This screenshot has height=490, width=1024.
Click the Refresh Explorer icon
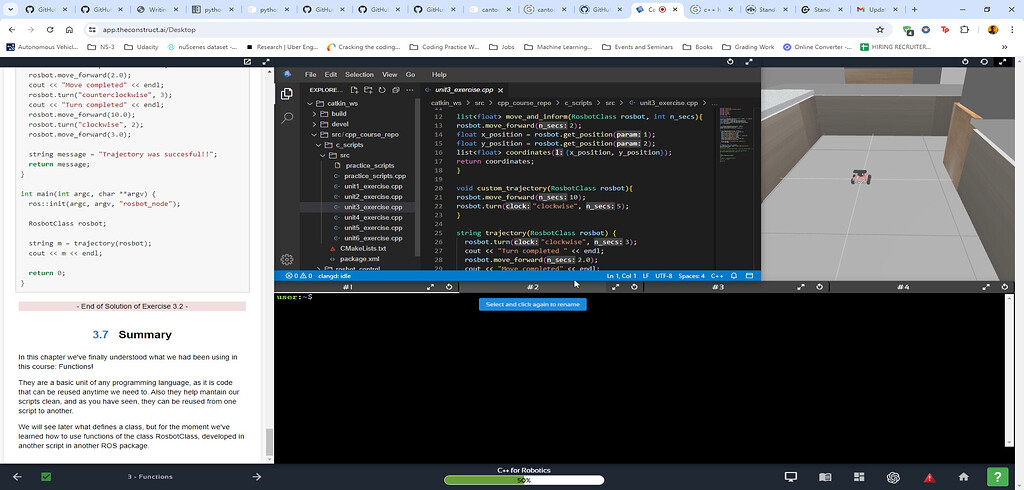click(x=383, y=89)
